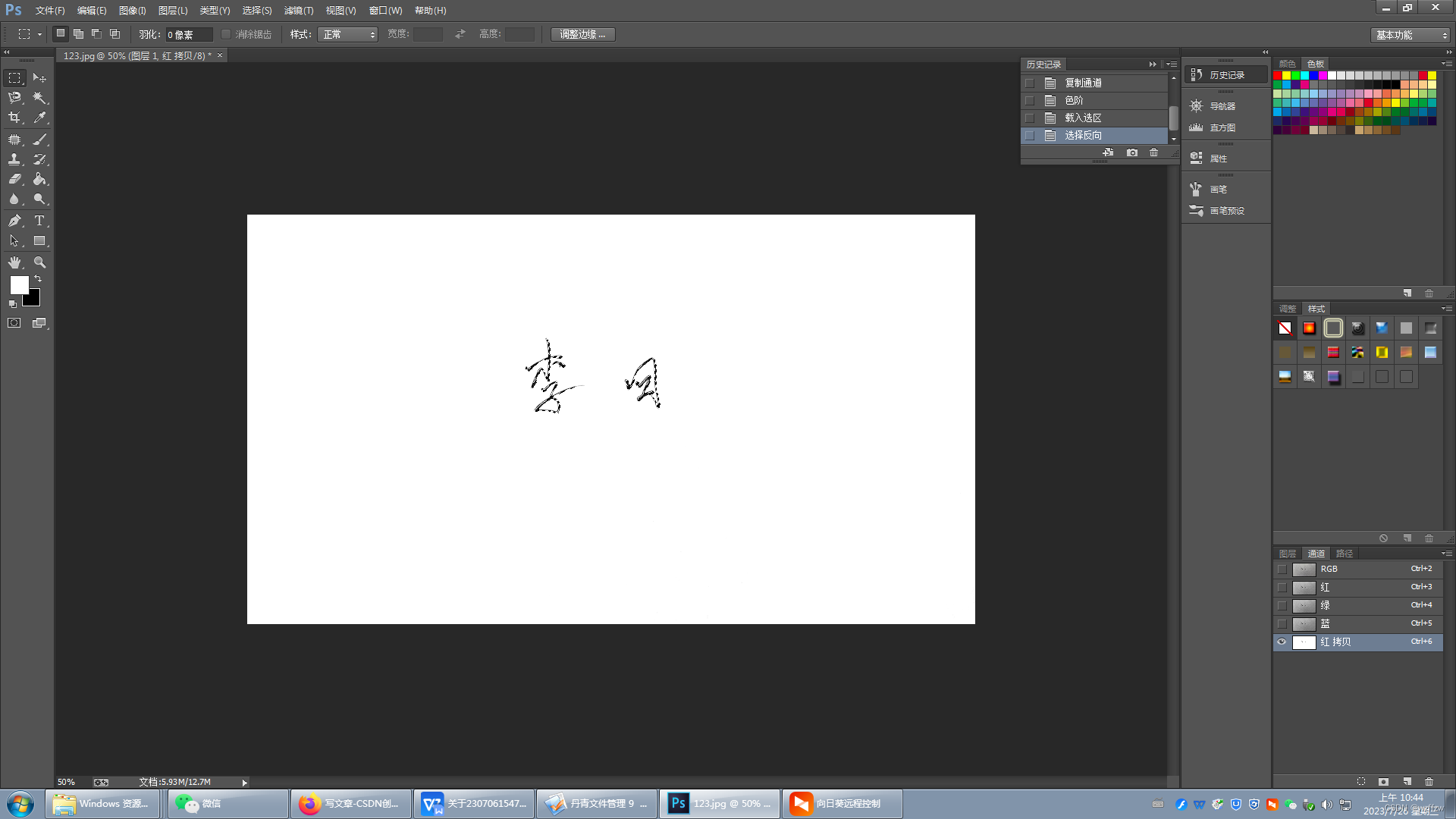Select the Hand tool
The image size is (1456, 819).
click(14, 262)
